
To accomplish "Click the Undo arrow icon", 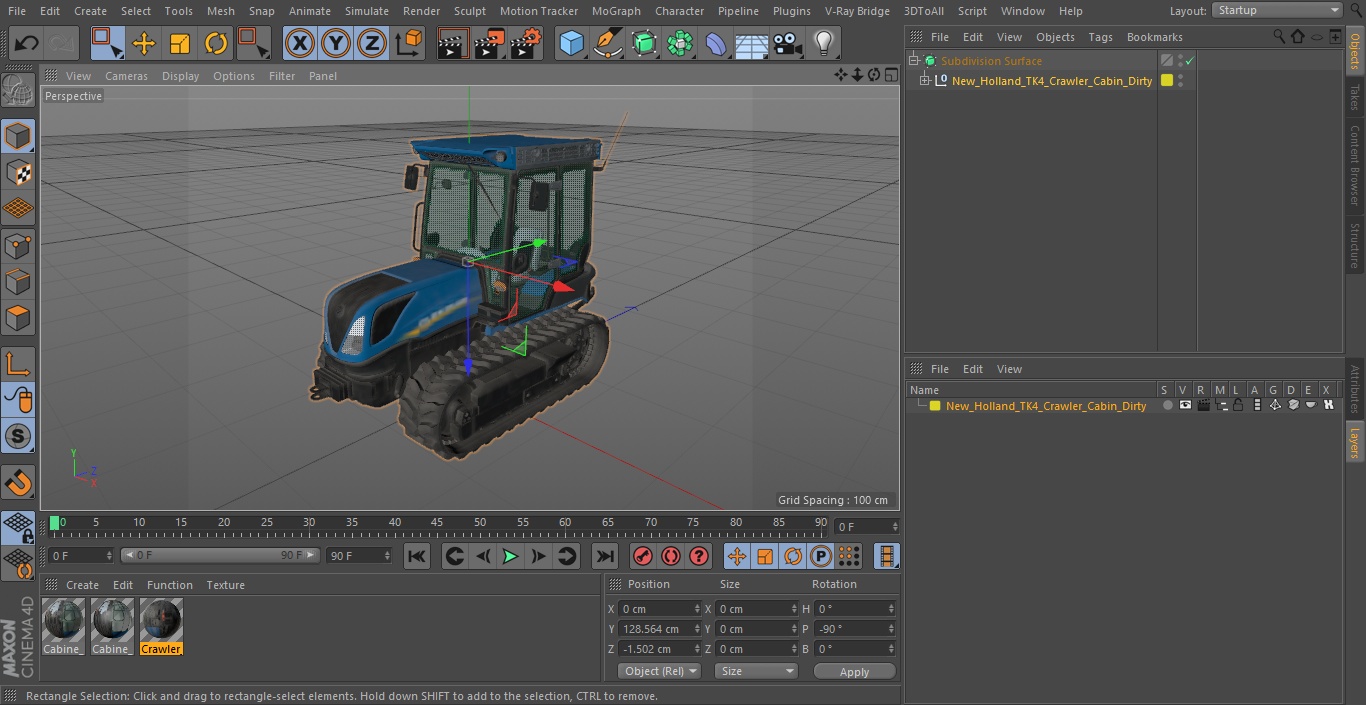I will [x=27, y=44].
